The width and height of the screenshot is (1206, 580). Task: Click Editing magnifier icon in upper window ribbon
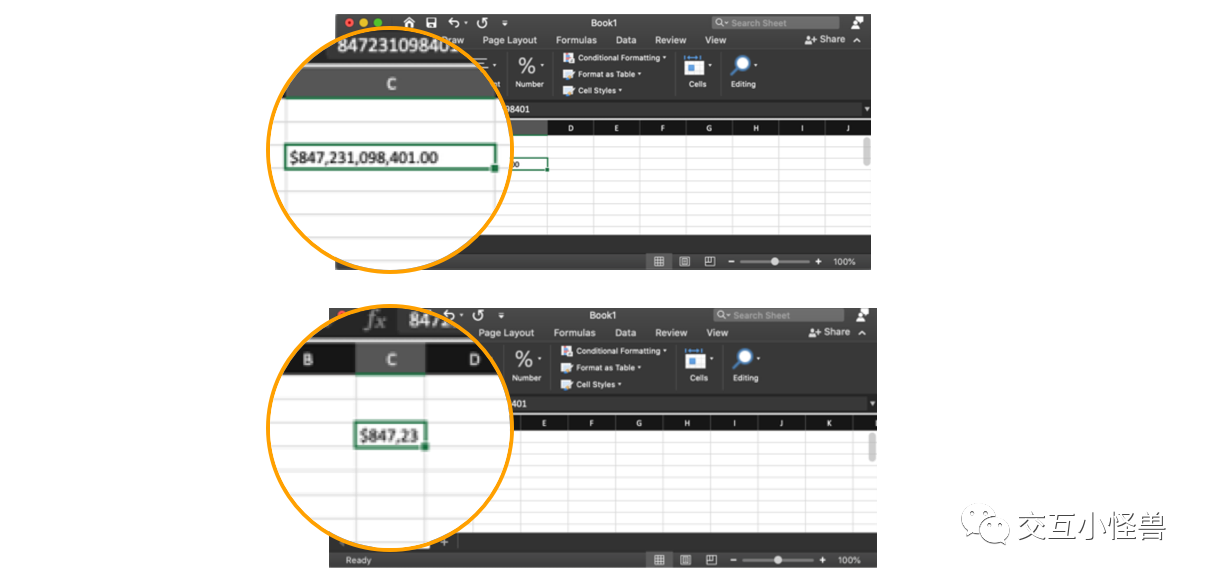(742, 67)
